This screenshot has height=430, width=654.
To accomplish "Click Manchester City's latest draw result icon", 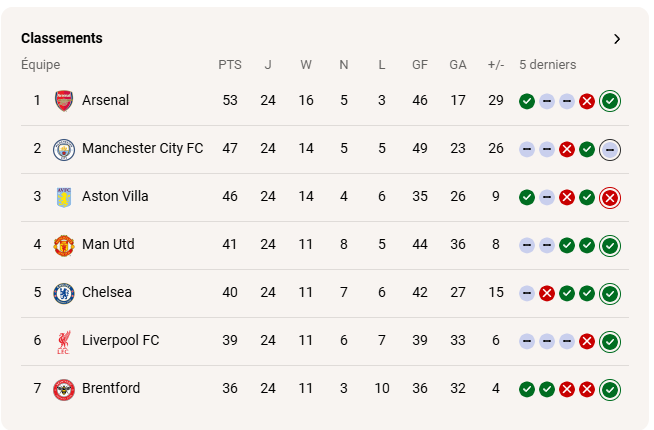I will point(610,149).
